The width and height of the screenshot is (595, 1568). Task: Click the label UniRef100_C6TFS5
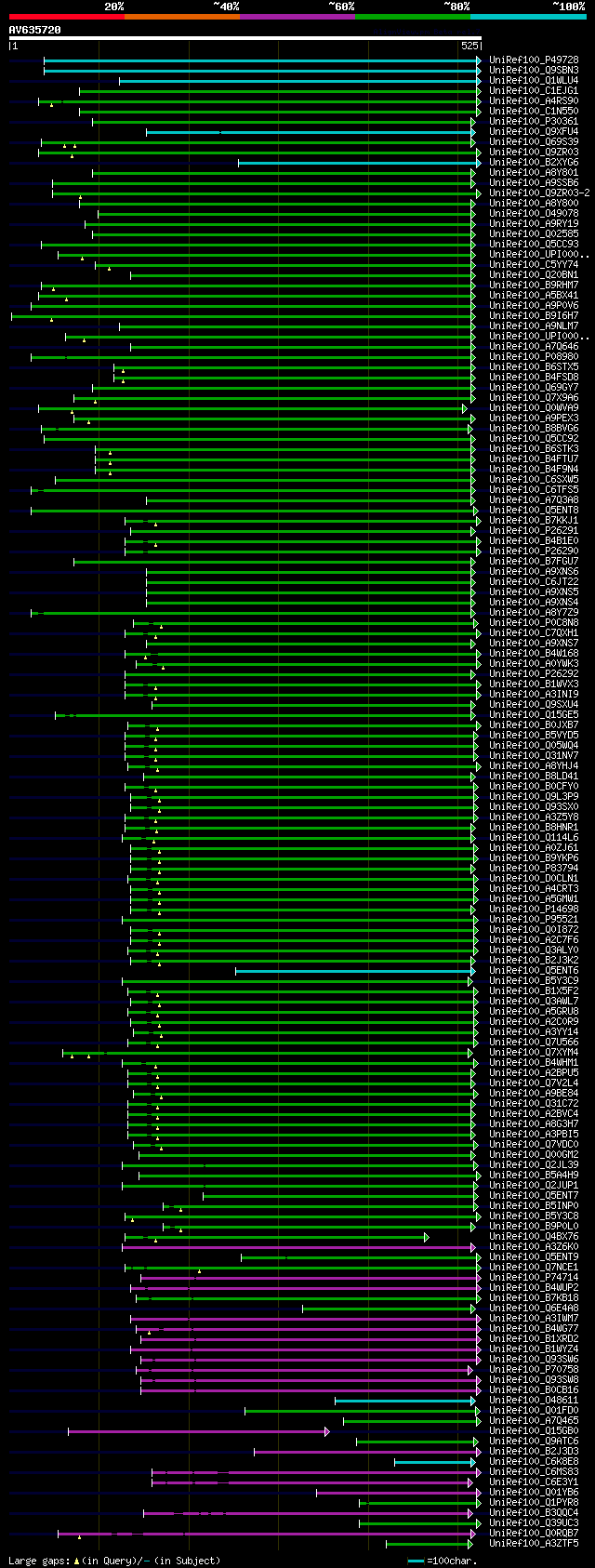534,489
